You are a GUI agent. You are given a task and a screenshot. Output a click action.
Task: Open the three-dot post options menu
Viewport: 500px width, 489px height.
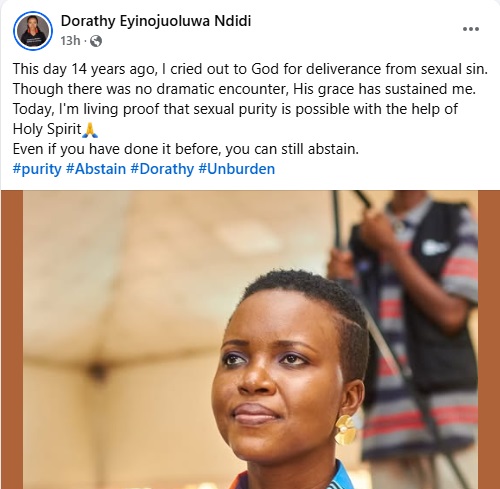(471, 29)
